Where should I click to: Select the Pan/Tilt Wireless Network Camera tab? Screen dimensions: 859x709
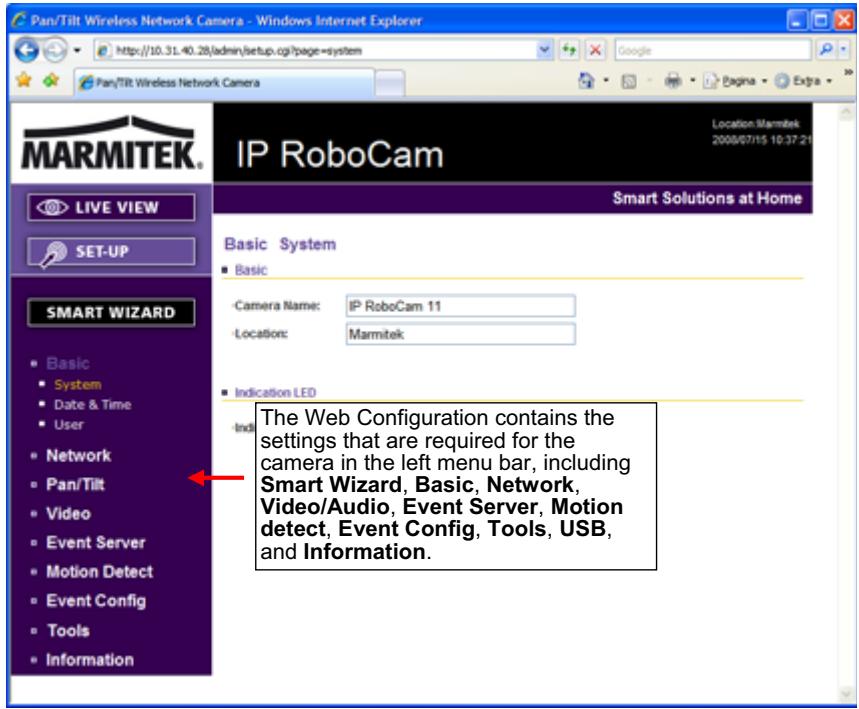[225, 83]
